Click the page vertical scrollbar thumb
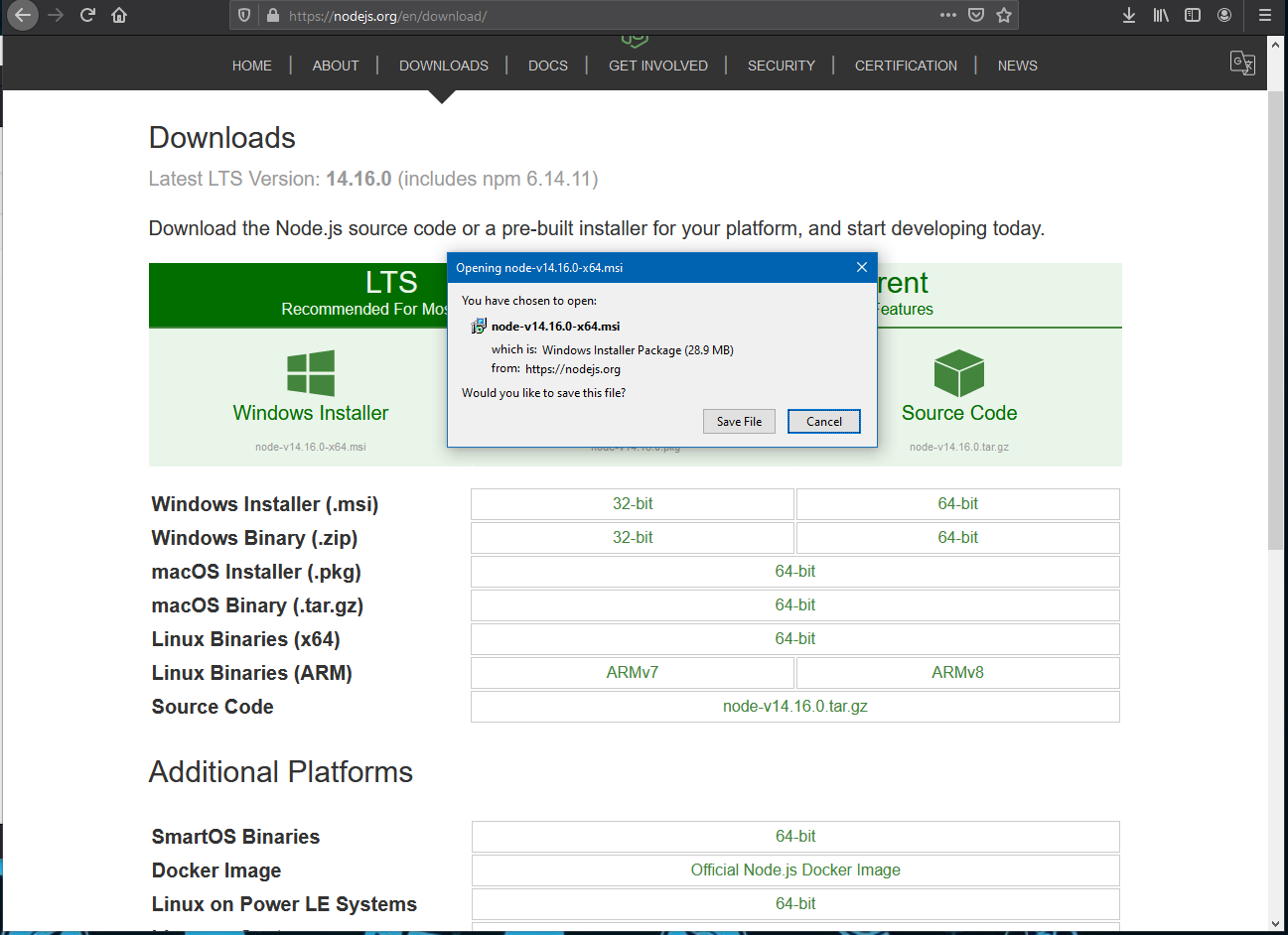 tap(1276, 320)
